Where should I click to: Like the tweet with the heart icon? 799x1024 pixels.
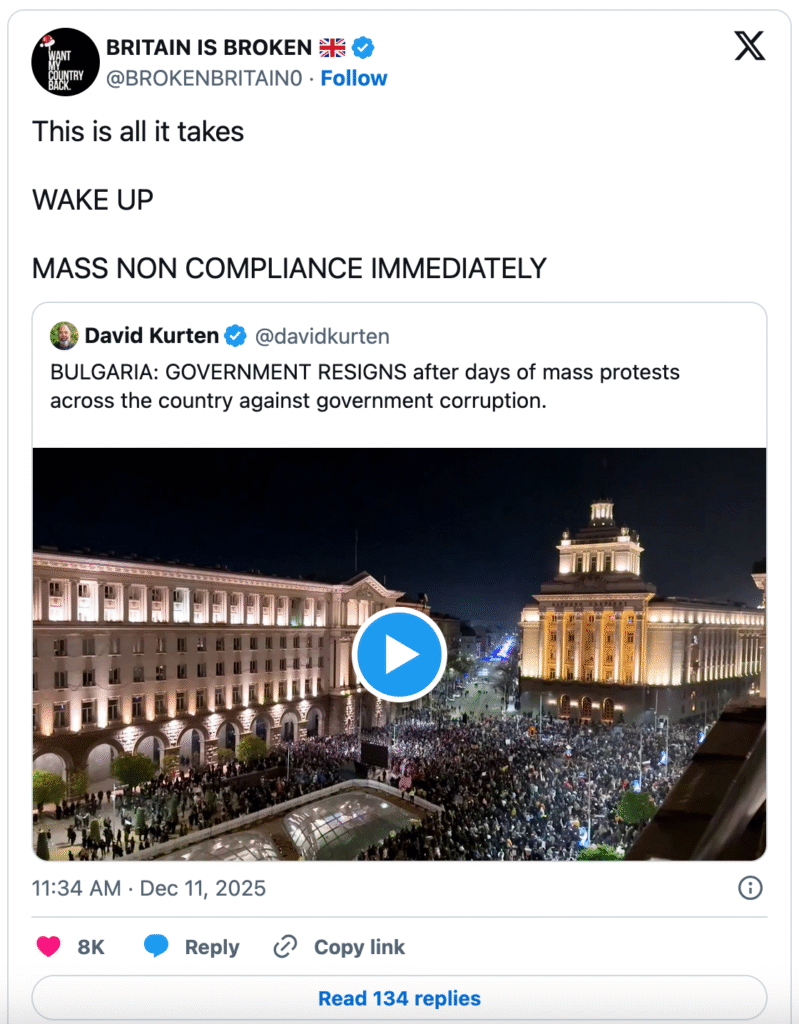point(48,947)
